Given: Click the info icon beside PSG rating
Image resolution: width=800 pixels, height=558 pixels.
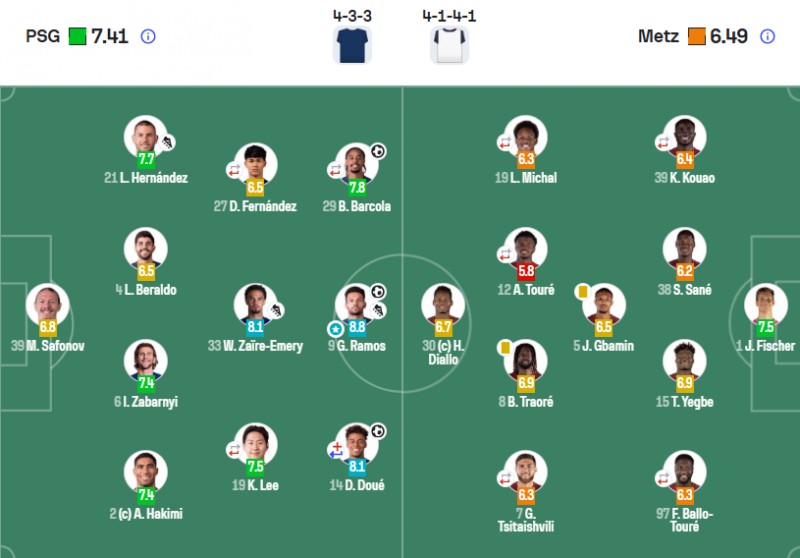Looking at the screenshot, I should (x=148, y=37).
